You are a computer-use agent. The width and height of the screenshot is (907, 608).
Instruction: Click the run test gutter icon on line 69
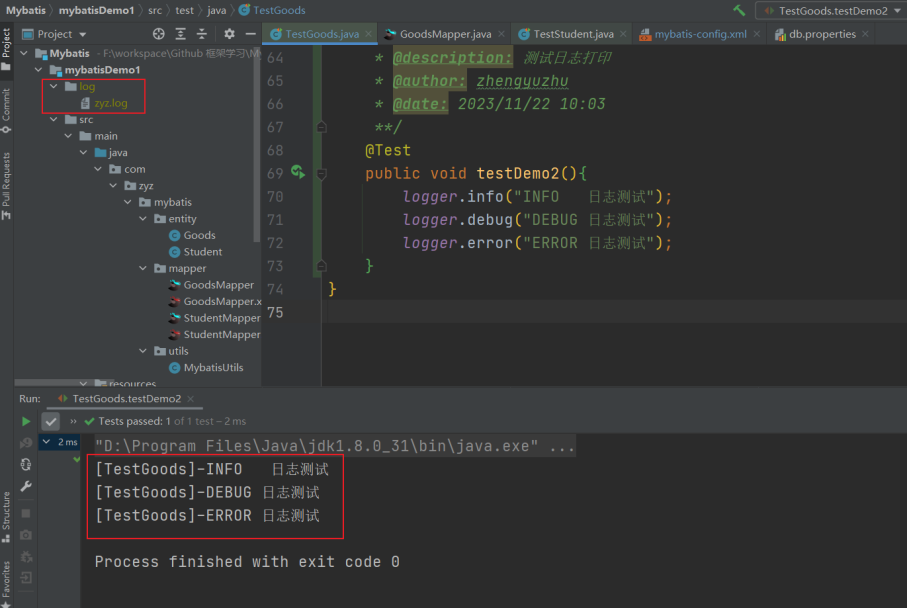tap(298, 172)
